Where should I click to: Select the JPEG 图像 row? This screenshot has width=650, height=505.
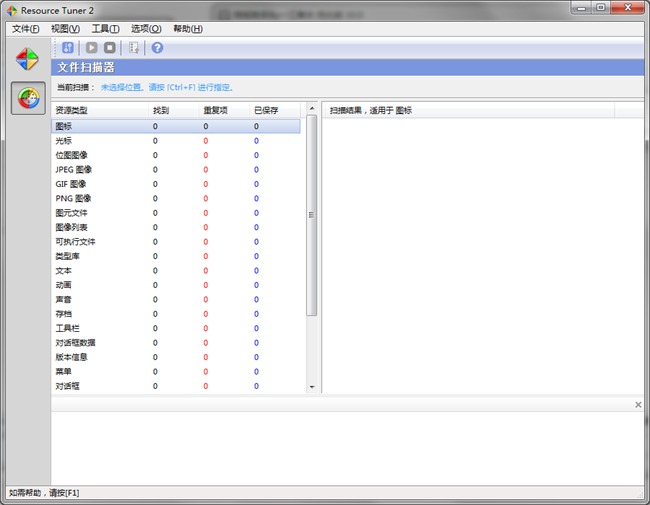tap(73, 170)
